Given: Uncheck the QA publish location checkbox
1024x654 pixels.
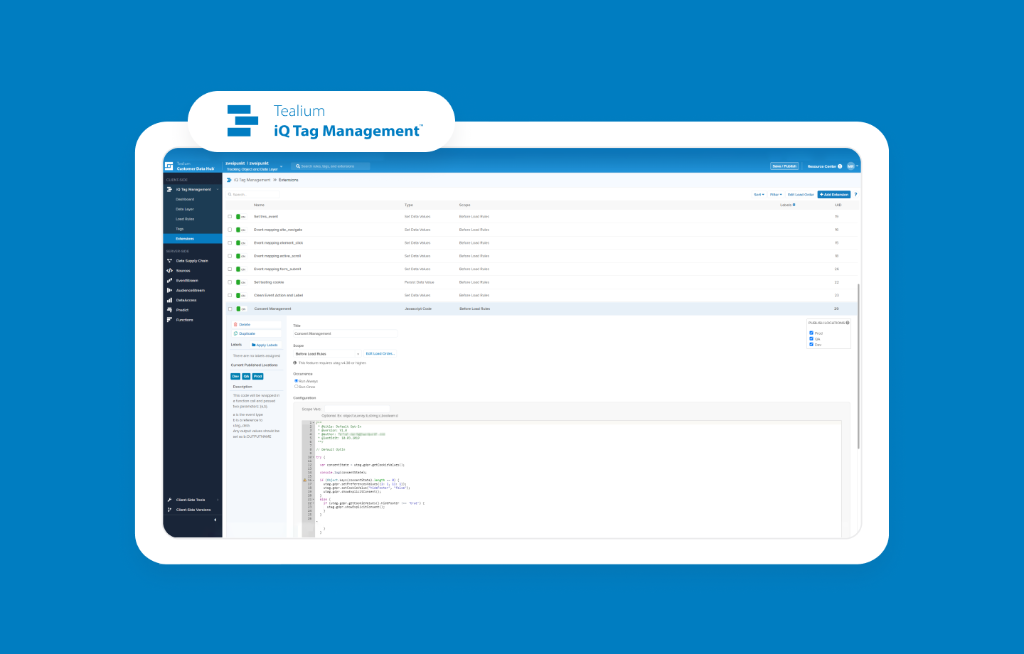Looking at the screenshot, I should 811,339.
